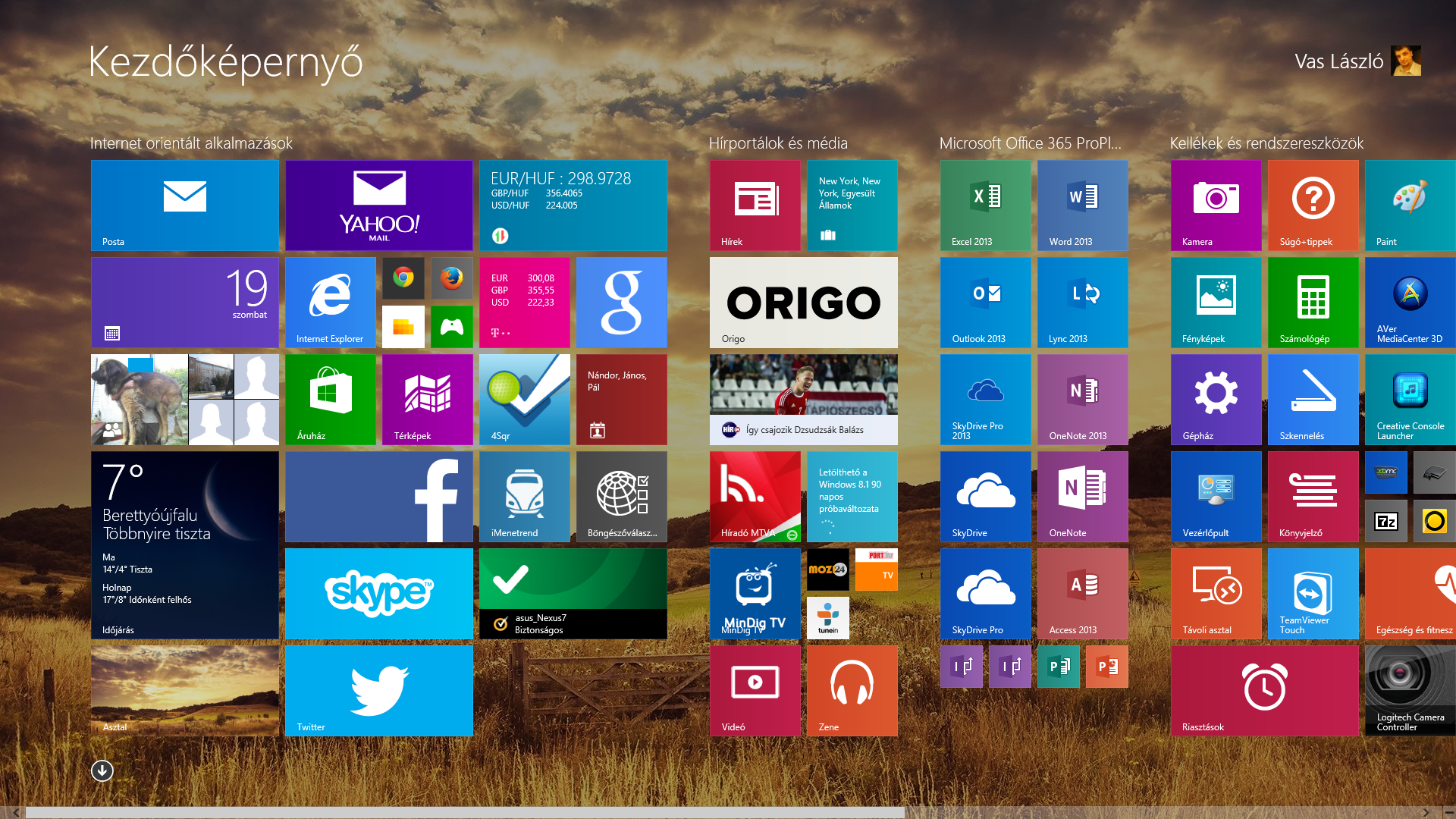Open the Asztal desktop tile
This screenshot has height=819, width=1456.
(184, 691)
